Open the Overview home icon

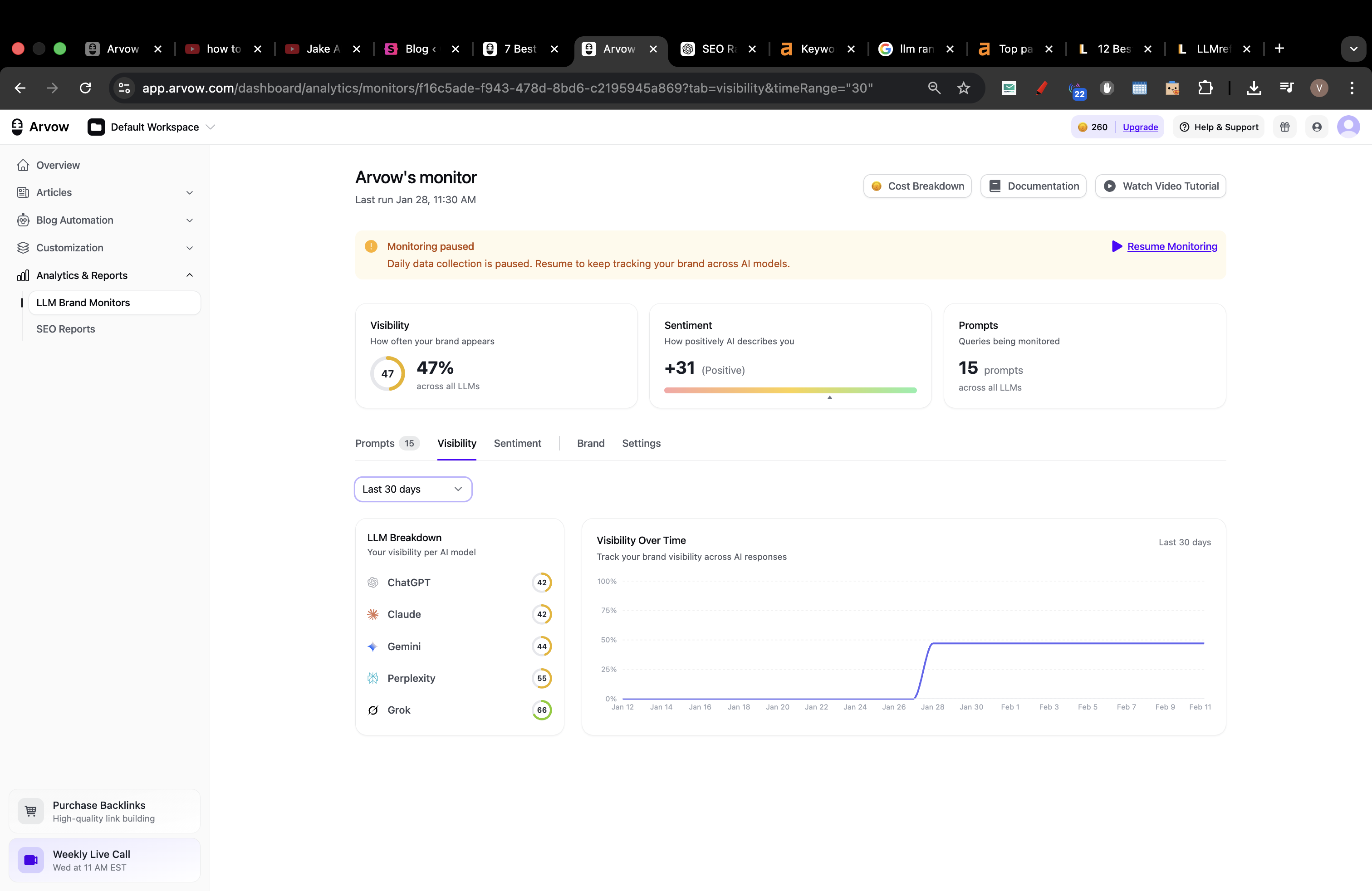23,166
